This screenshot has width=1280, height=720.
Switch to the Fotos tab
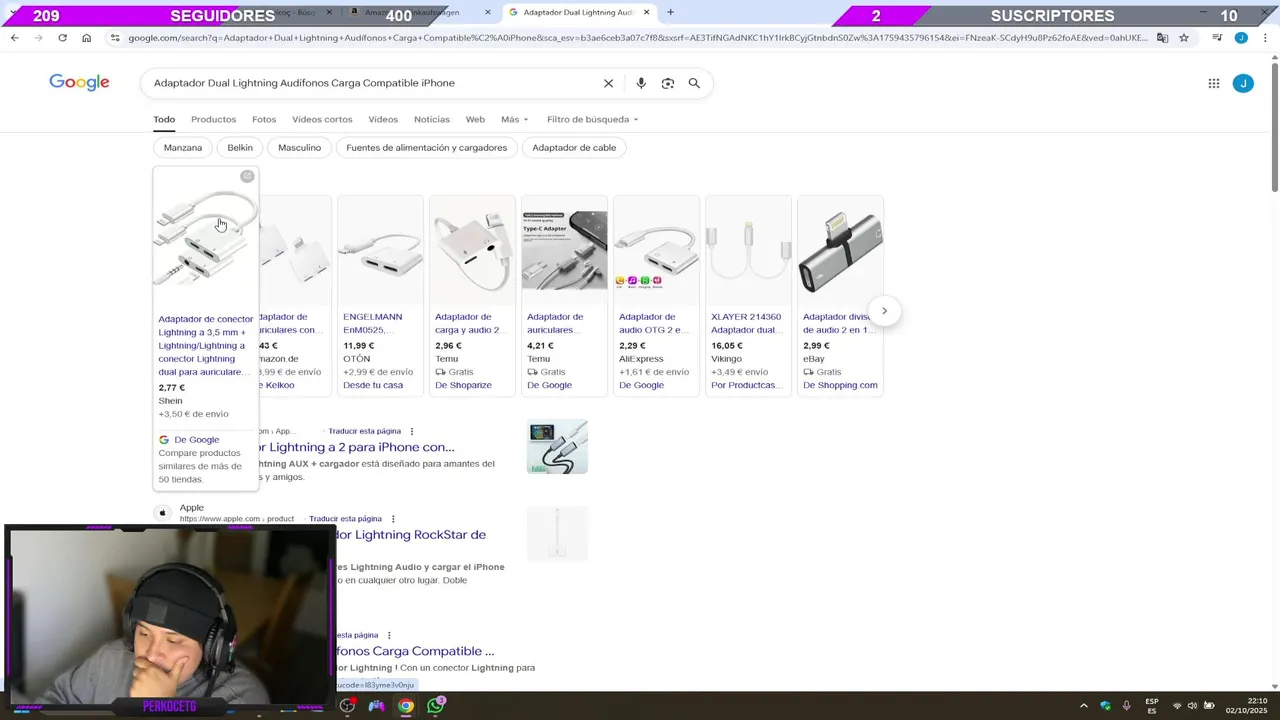(x=264, y=119)
